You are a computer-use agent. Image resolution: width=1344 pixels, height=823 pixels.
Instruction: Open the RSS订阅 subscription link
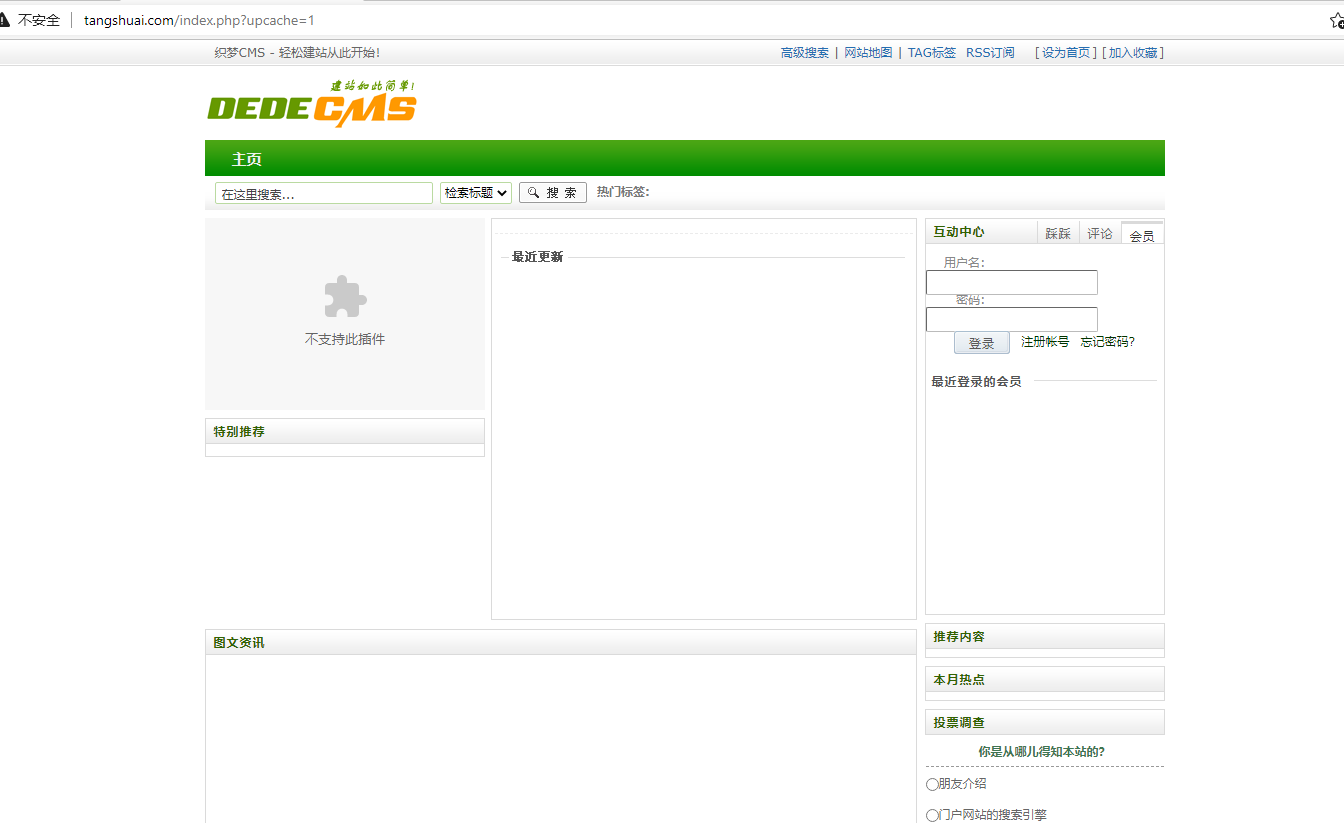pos(989,52)
